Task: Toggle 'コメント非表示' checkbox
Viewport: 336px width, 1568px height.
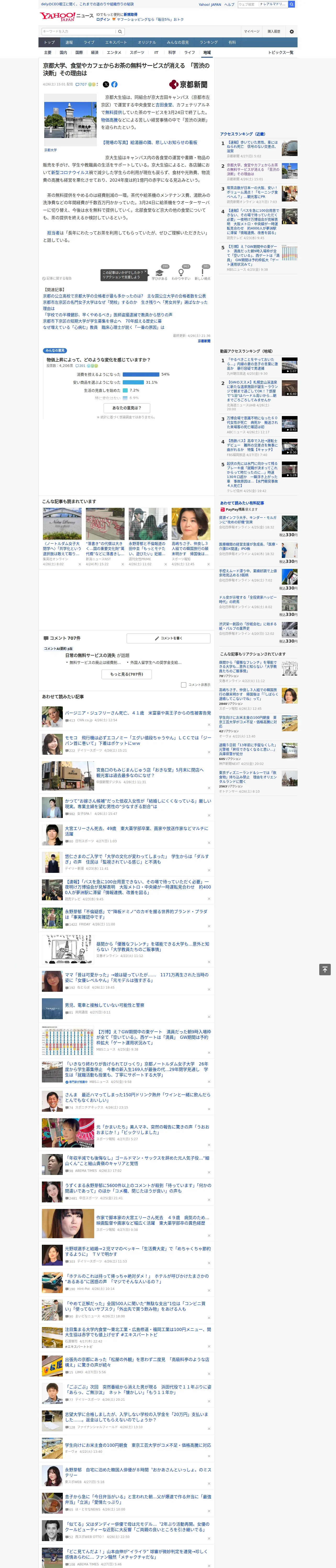Action: click(x=183, y=685)
